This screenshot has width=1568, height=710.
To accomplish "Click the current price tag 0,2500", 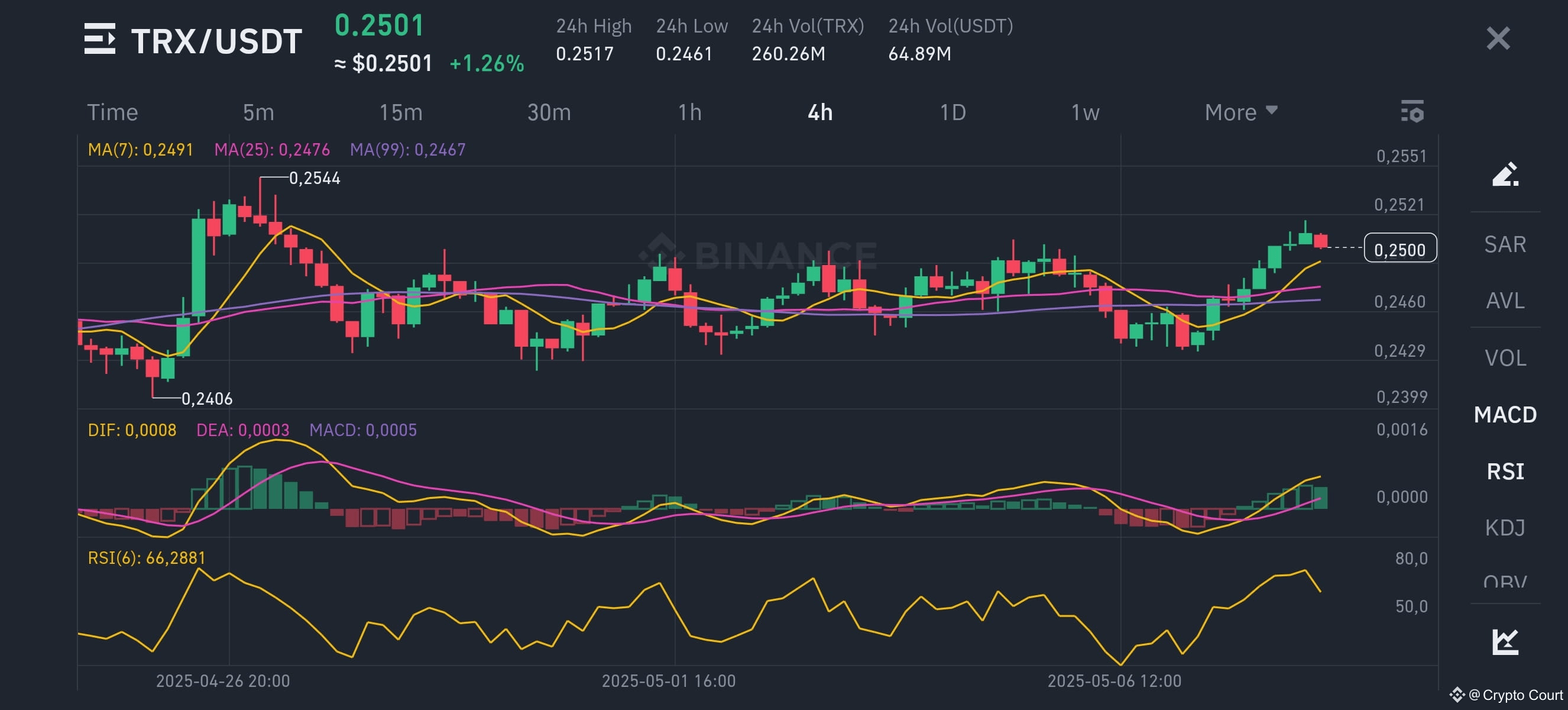I will 1399,248.
